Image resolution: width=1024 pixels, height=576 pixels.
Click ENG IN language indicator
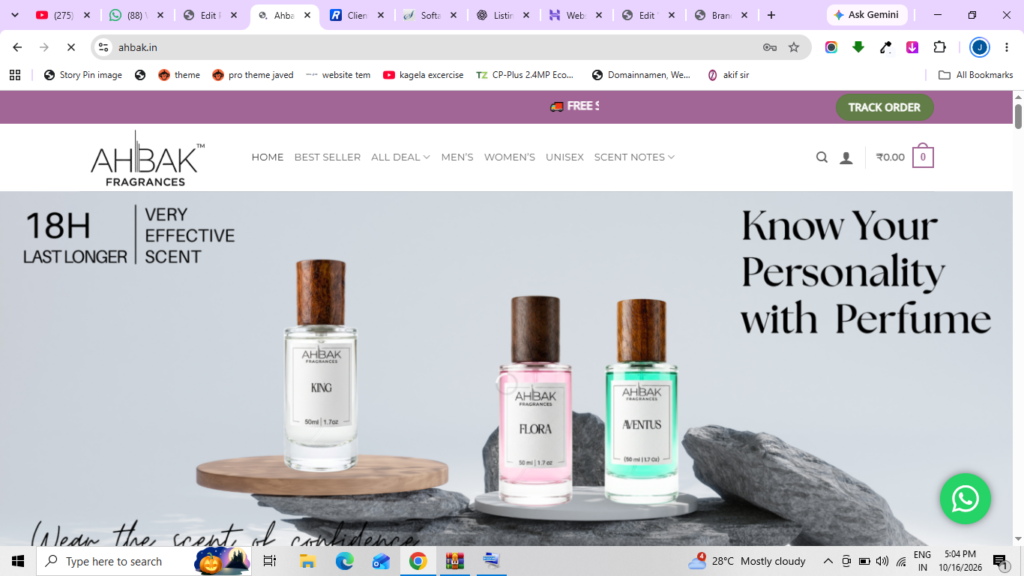tap(922, 561)
